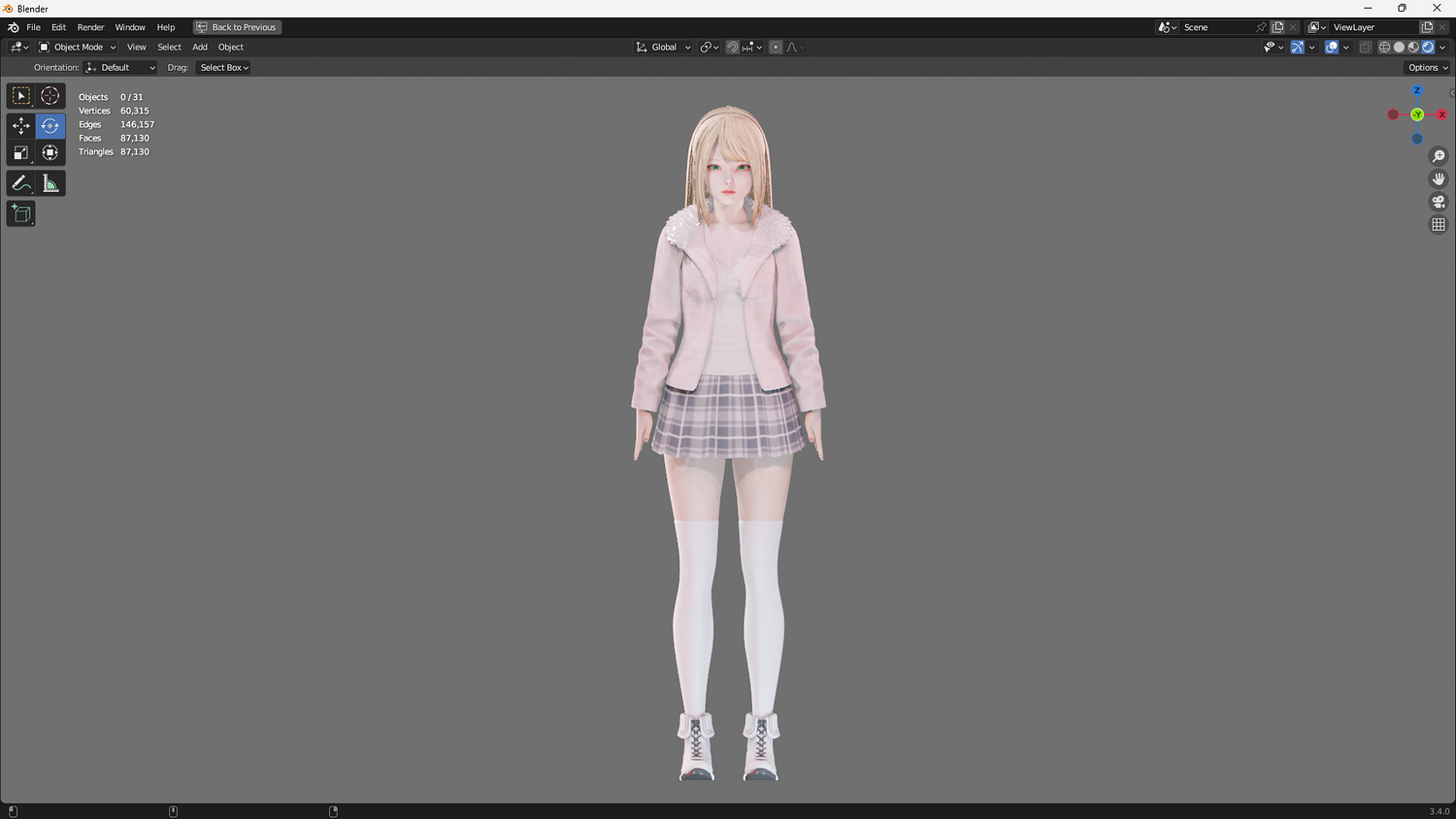Image resolution: width=1456 pixels, height=819 pixels.
Task: Open the Edit menu
Action: (x=58, y=27)
